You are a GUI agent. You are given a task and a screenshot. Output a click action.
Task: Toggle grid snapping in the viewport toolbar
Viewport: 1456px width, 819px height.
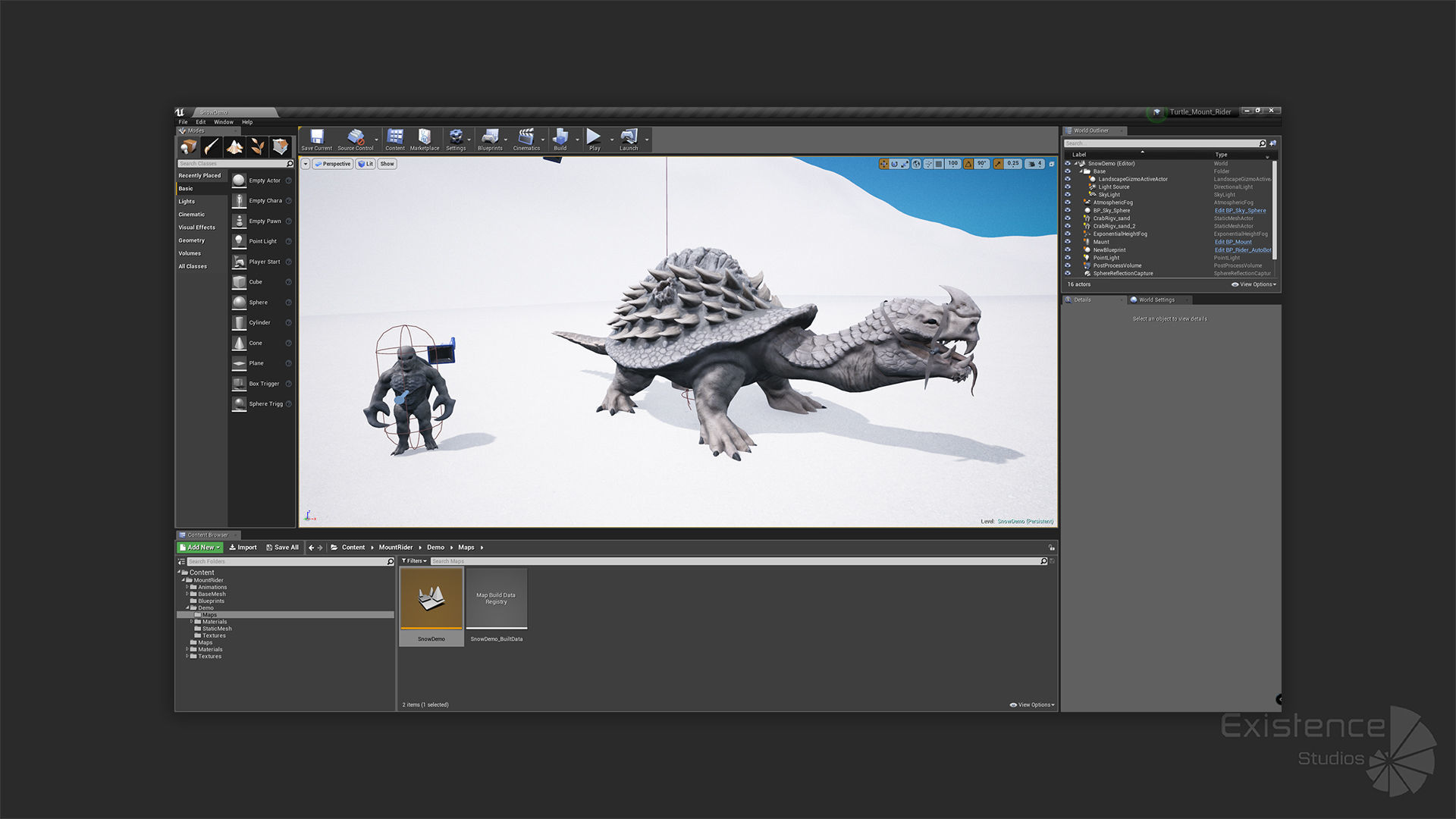point(939,164)
